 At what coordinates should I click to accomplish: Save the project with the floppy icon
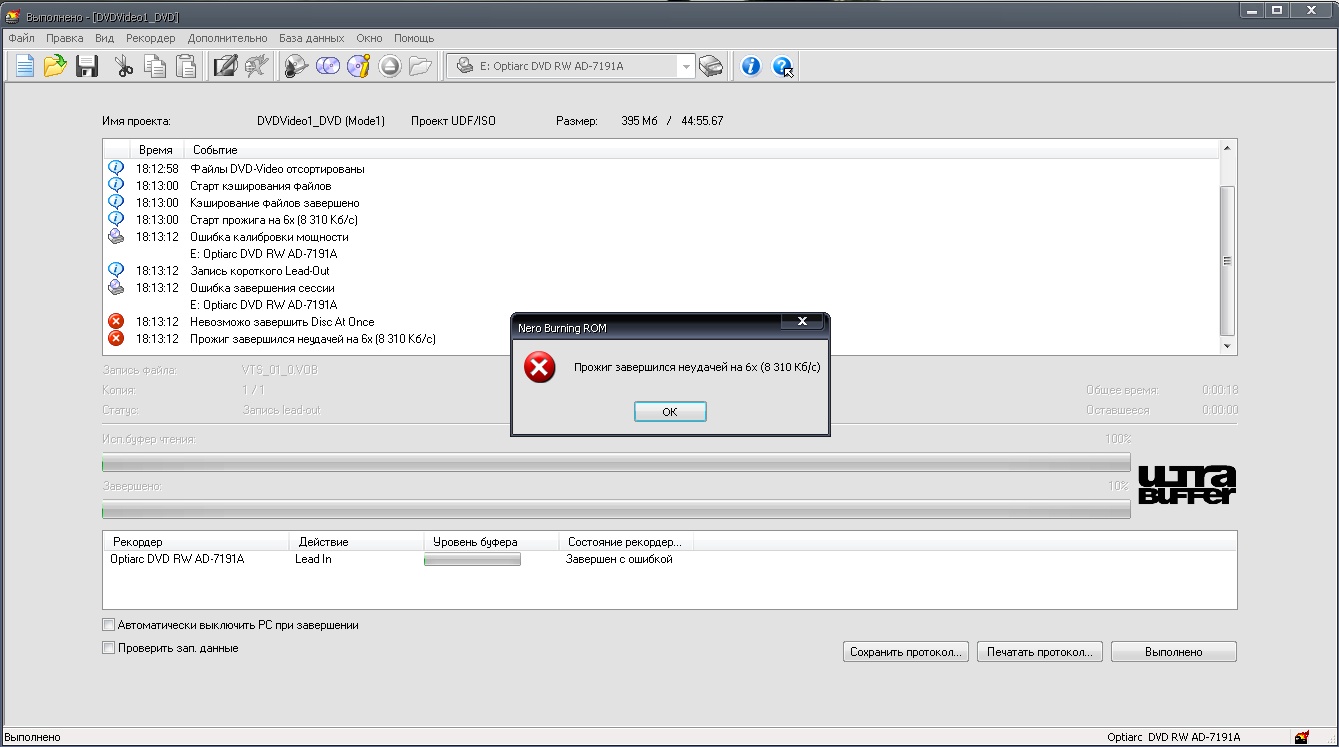click(x=87, y=66)
